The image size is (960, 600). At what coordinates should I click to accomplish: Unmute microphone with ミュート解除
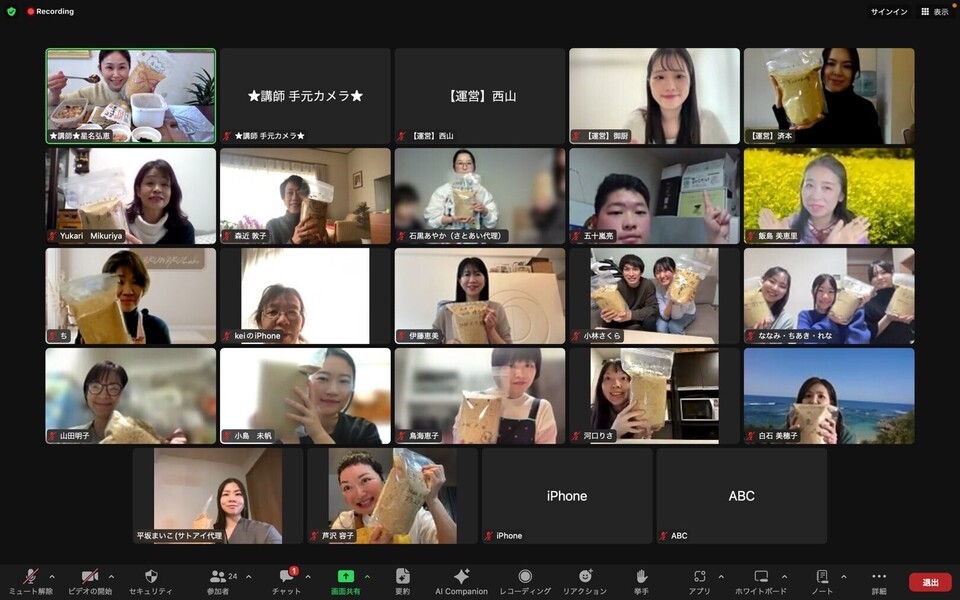click(x=31, y=578)
